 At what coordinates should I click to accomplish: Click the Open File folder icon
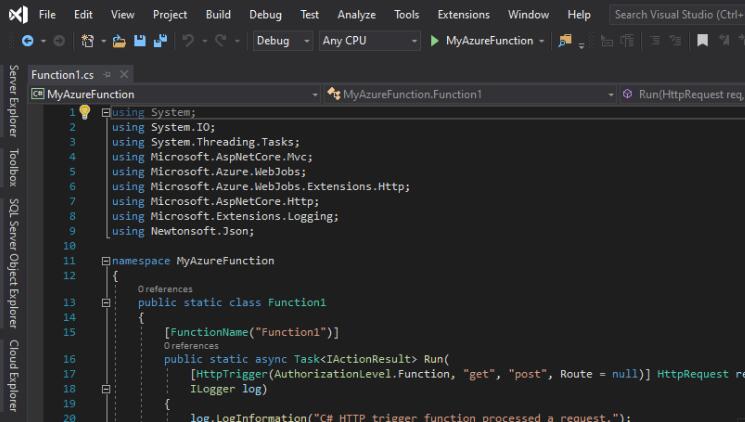[119, 41]
